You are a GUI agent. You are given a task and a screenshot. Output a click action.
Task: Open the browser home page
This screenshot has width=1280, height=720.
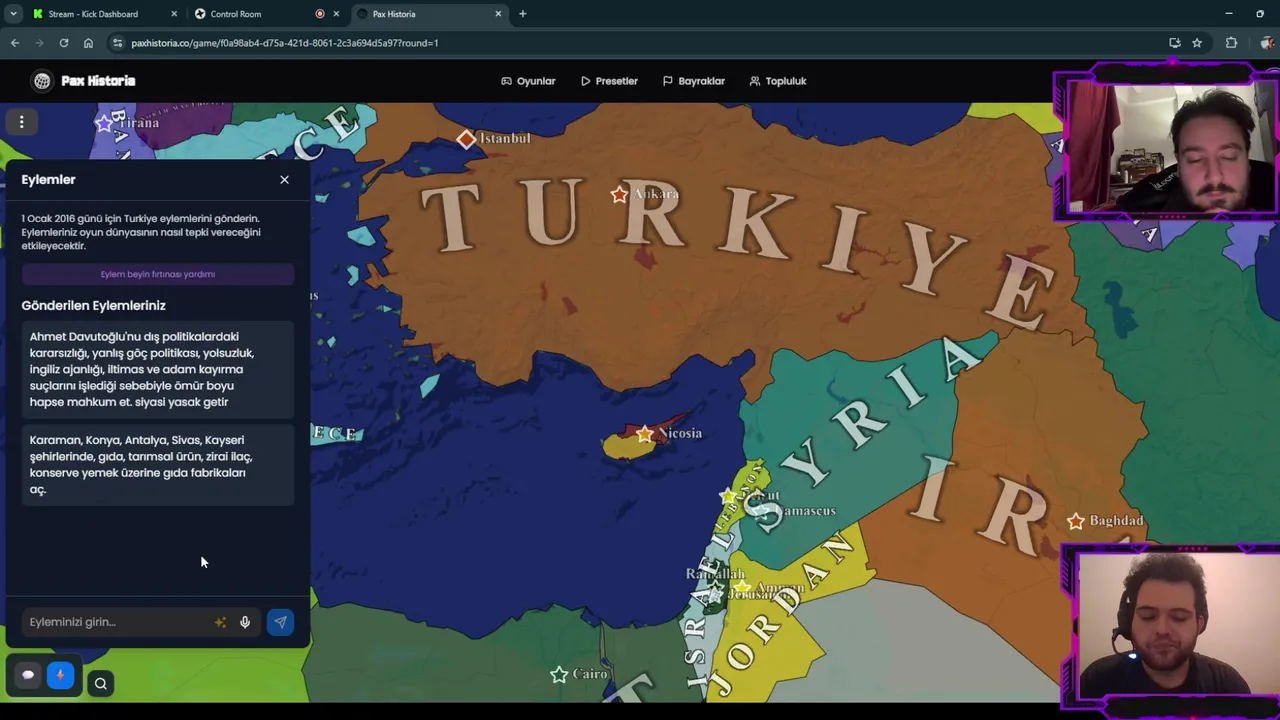pyautogui.click(x=88, y=43)
